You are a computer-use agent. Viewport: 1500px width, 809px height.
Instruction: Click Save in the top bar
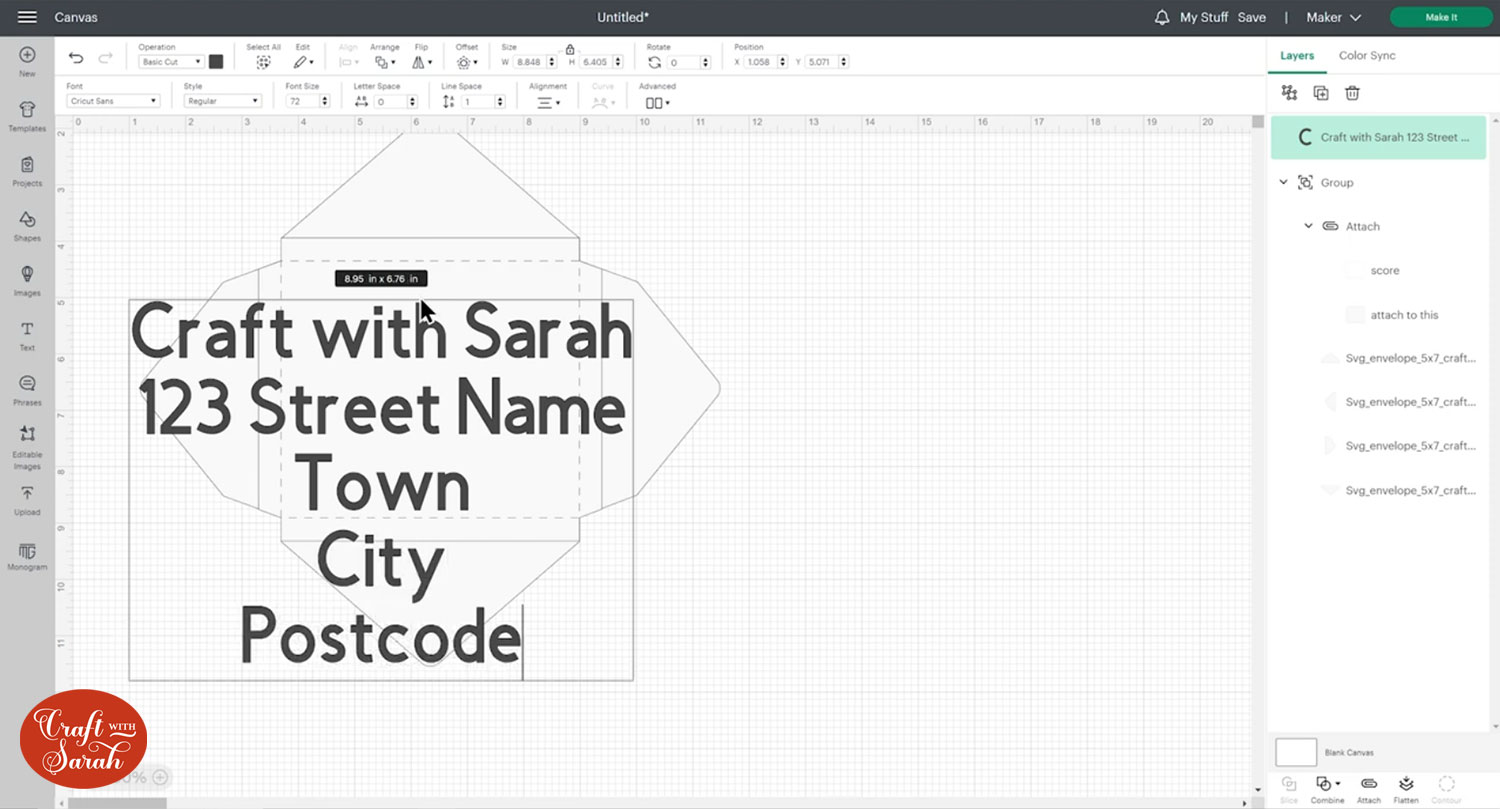click(1251, 17)
